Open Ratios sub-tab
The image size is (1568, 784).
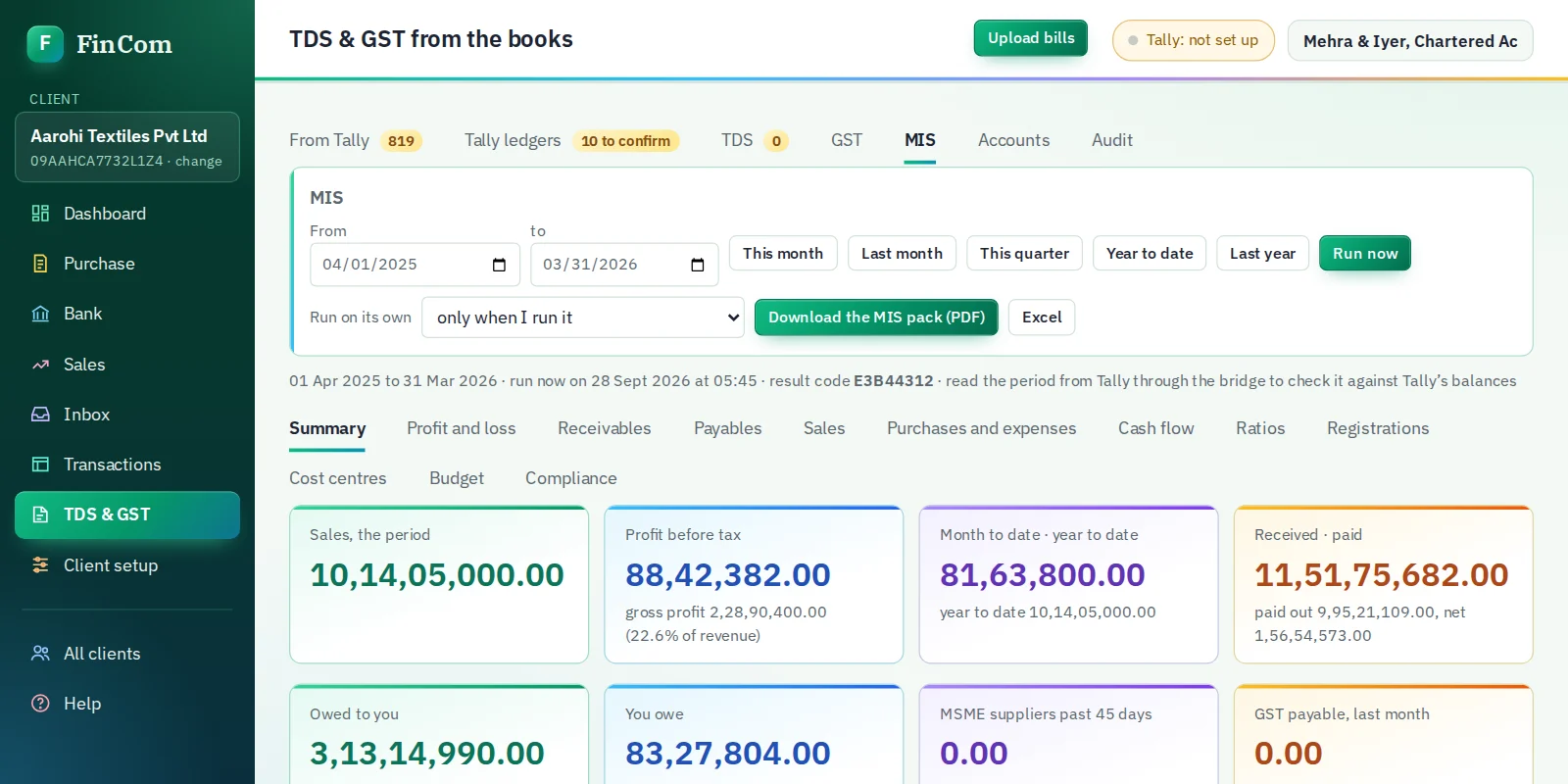click(x=1260, y=428)
